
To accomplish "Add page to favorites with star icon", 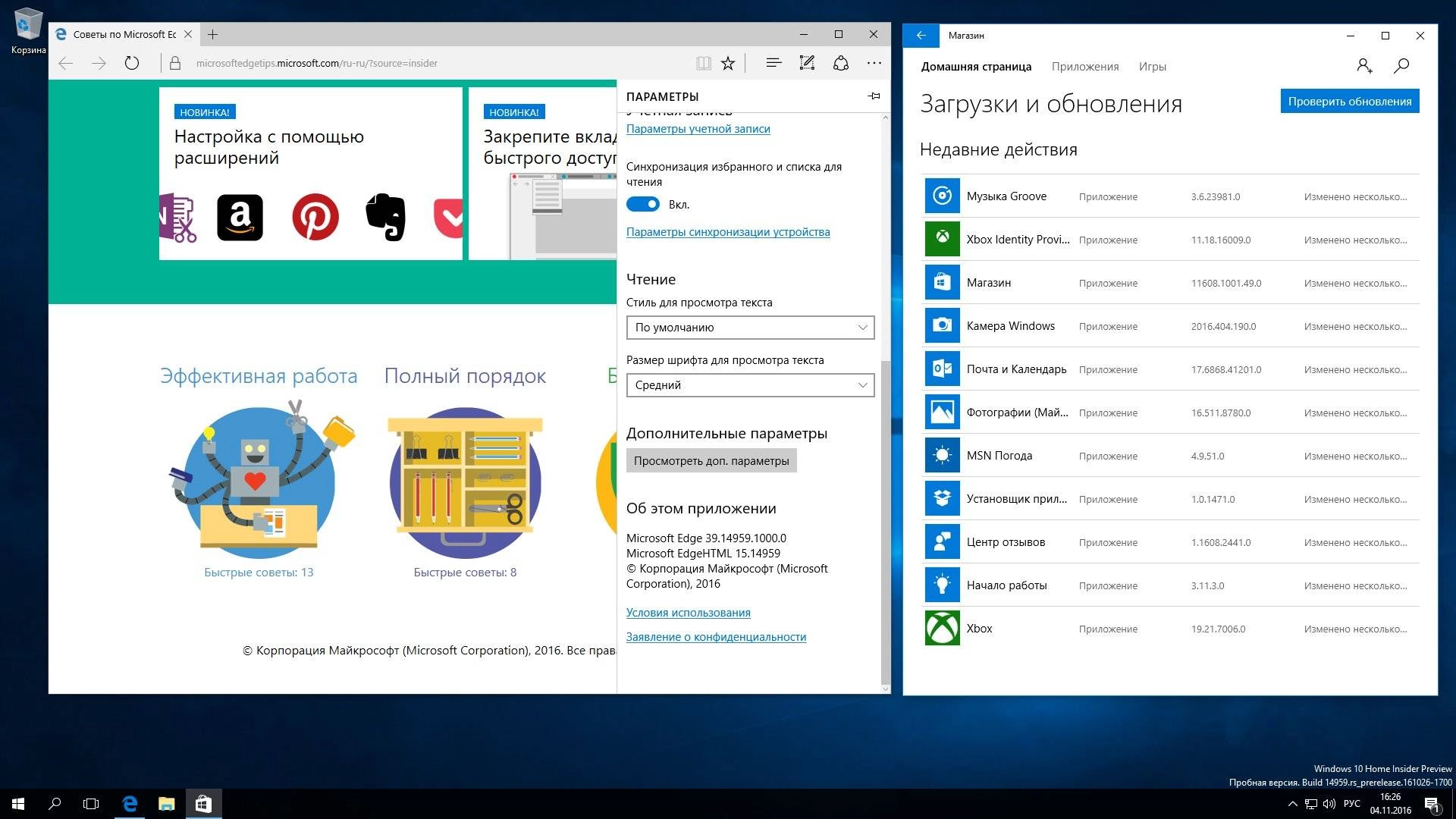I will (728, 64).
